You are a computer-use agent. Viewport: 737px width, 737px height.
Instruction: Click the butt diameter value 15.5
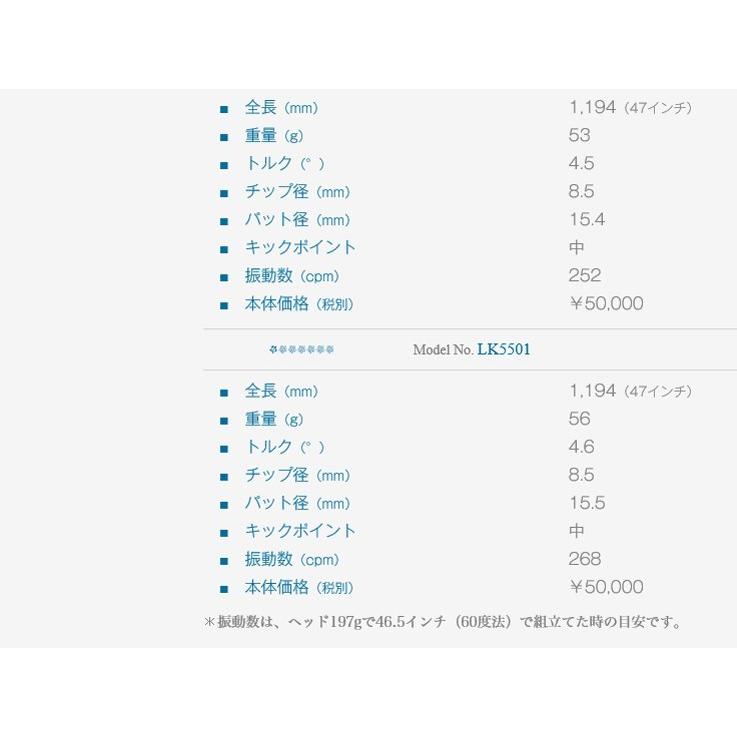587,504
